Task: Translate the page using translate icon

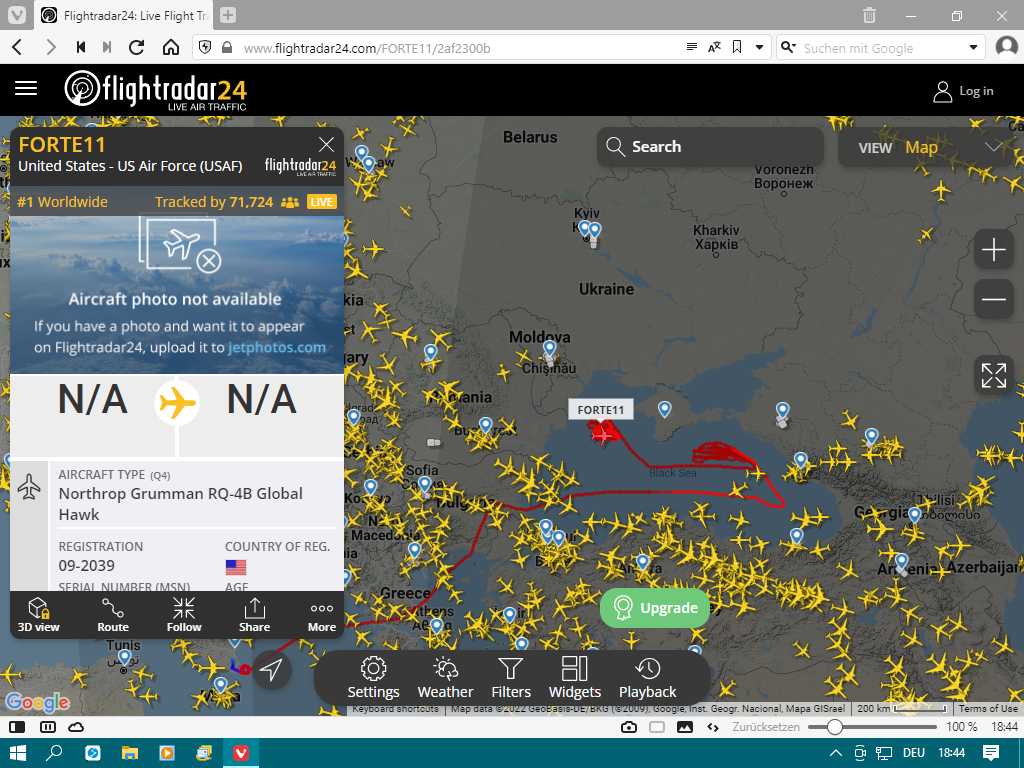Action: click(714, 47)
